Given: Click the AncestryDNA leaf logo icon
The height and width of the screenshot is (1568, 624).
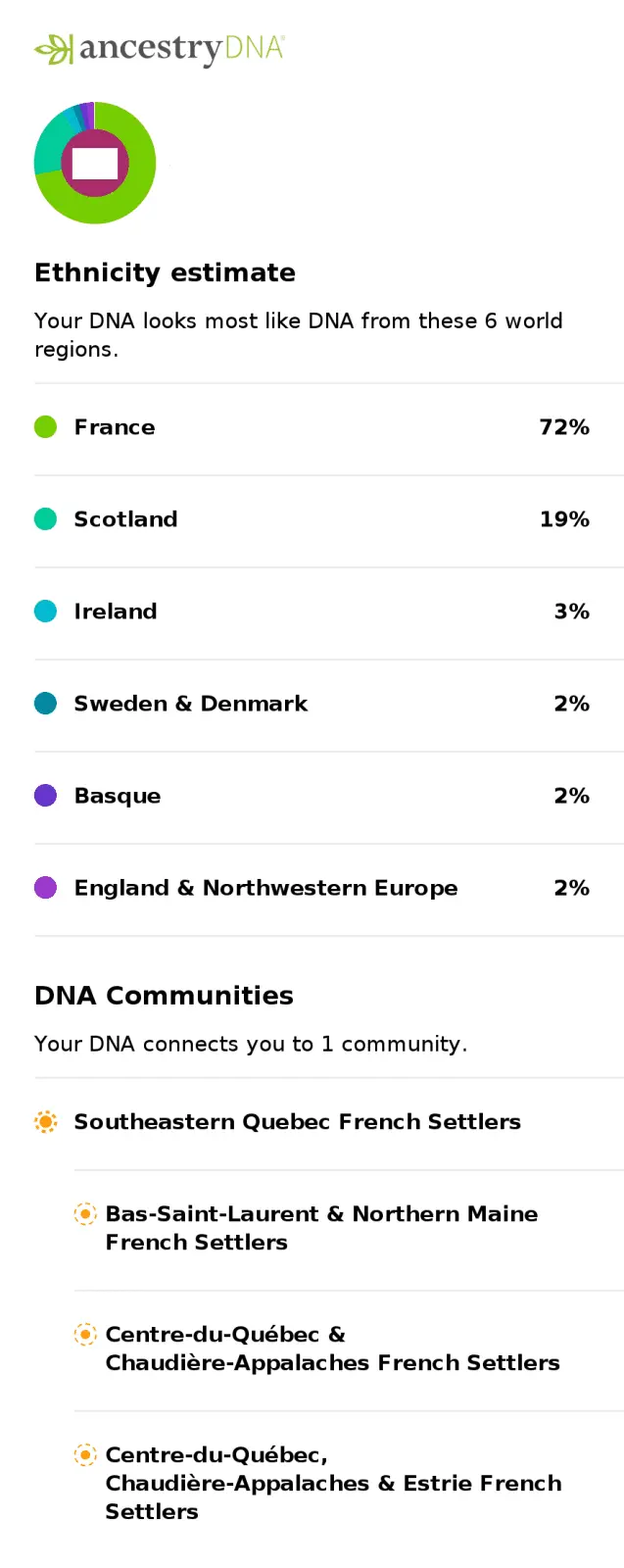Looking at the screenshot, I should 54,49.
